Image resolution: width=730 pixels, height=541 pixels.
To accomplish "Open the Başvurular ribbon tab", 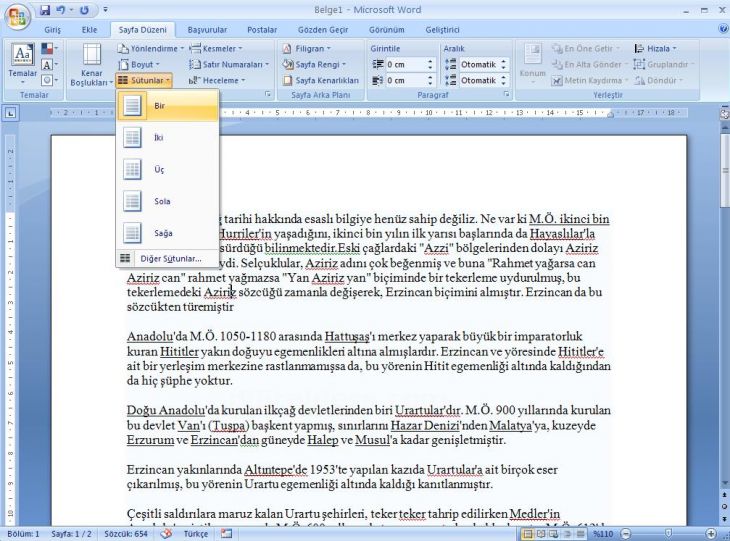I will tap(207, 30).
